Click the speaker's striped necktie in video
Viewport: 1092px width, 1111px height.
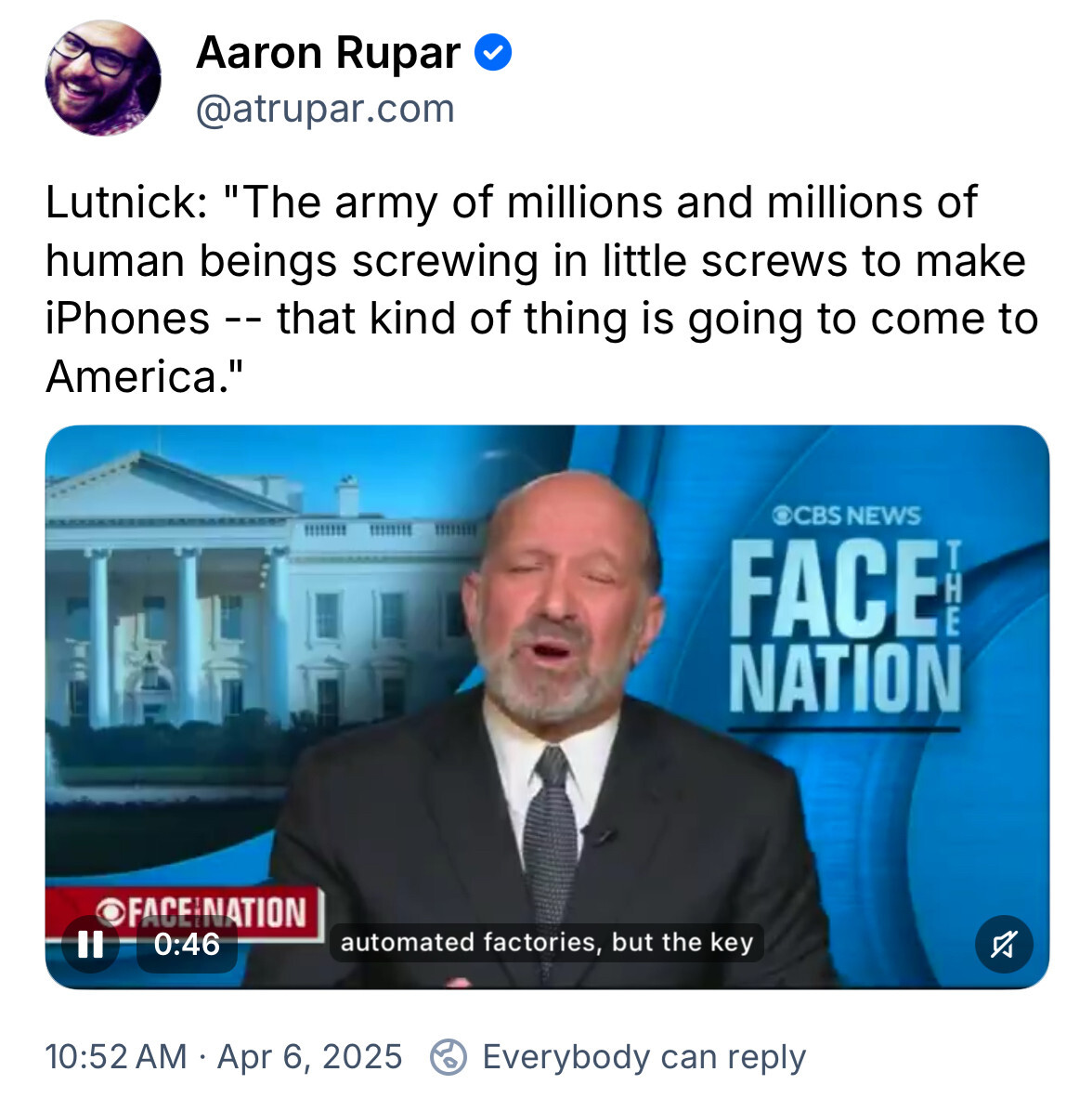click(x=551, y=827)
